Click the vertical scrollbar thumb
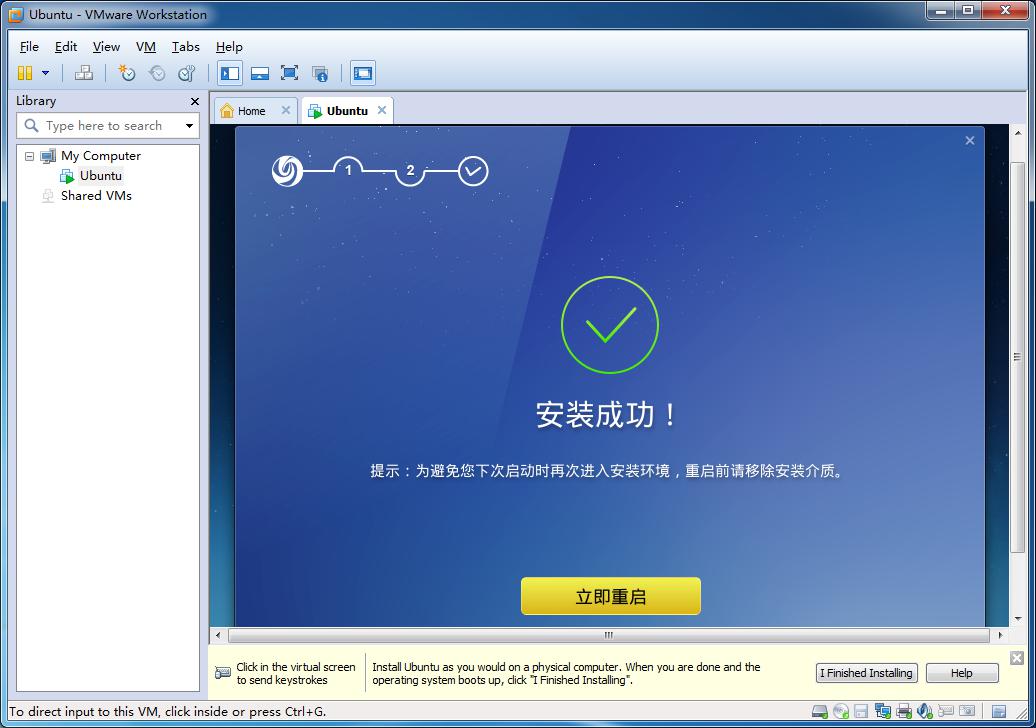The image size is (1036, 728). point(1018,357)
